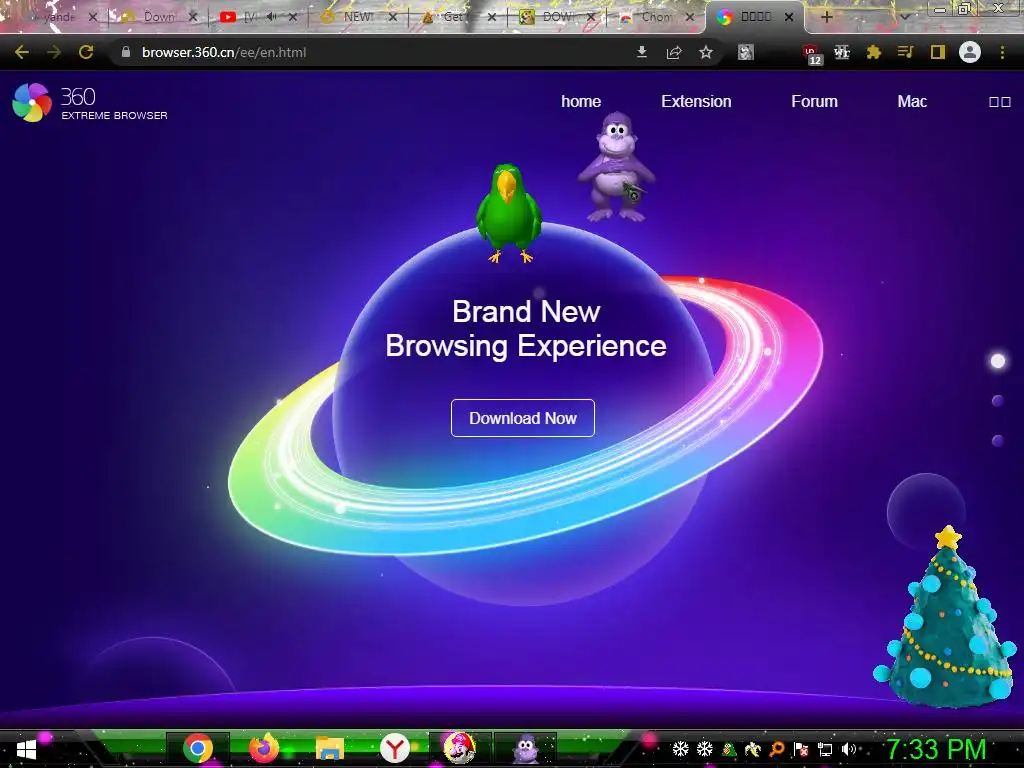Open the network tray icon

[825, 750]
